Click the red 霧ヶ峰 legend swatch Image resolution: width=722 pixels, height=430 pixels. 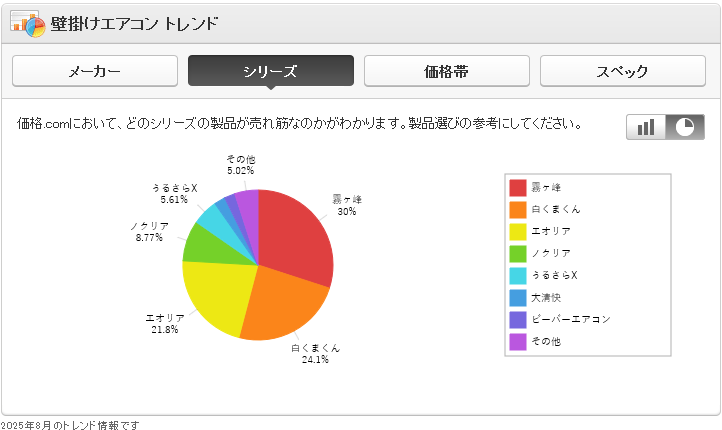pyautogui.click(x=518, y=188)
